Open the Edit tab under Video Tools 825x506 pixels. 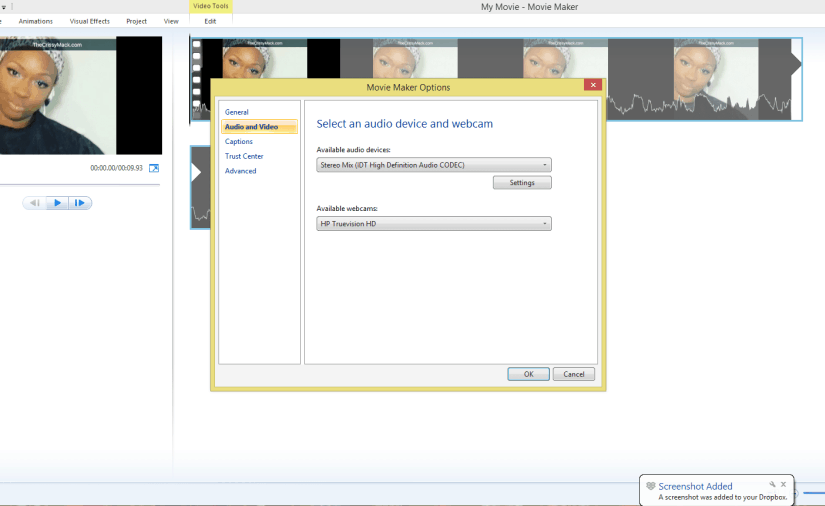point(210,21)
